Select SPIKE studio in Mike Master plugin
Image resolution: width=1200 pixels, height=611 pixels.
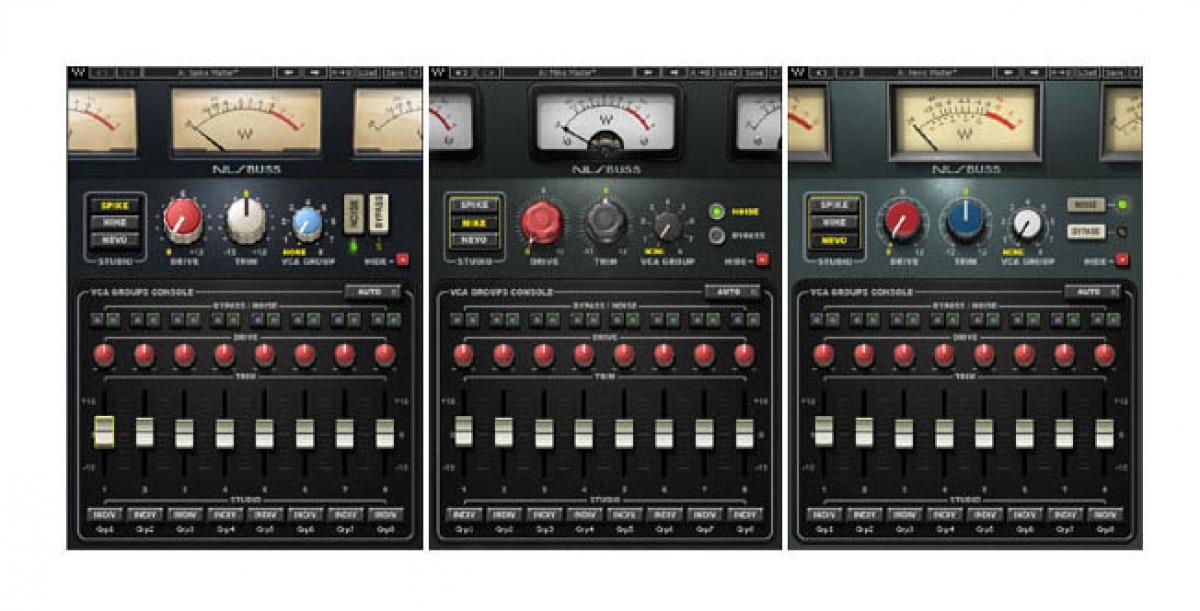tap(475, 205)
